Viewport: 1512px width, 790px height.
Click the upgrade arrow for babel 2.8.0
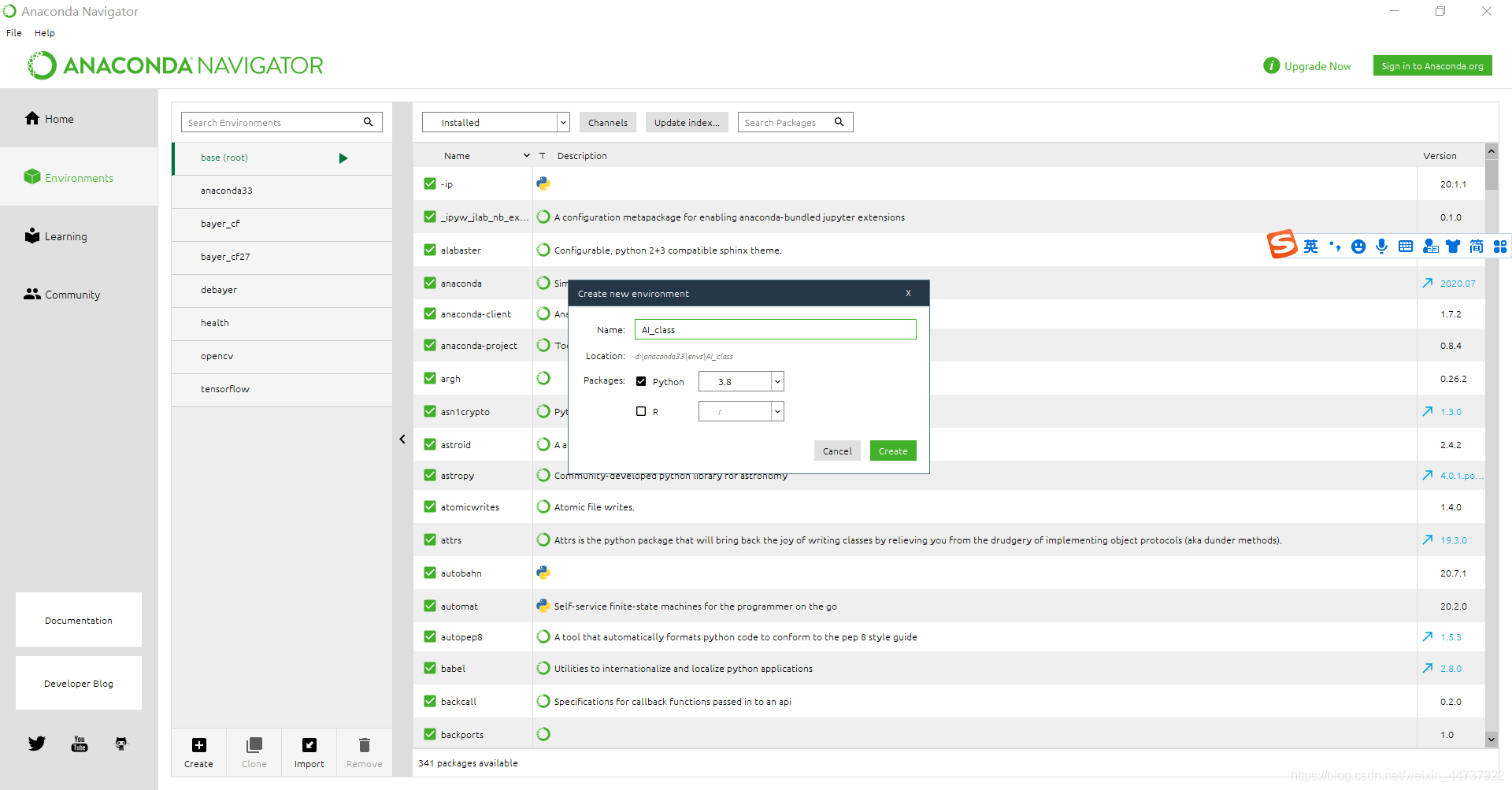point(1428,668)
